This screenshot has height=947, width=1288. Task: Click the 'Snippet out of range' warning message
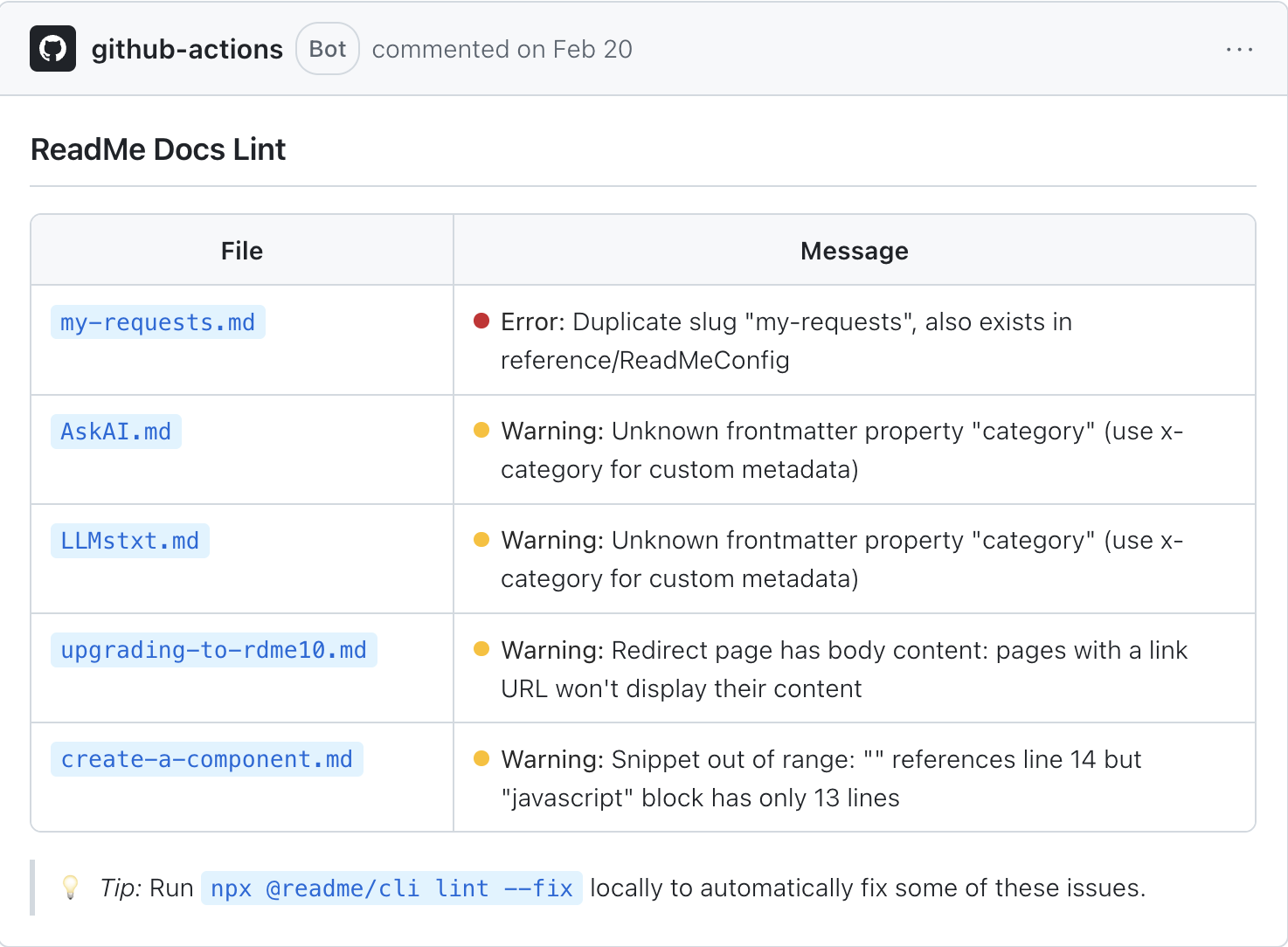pyautogui.click(x=821, y=778)
